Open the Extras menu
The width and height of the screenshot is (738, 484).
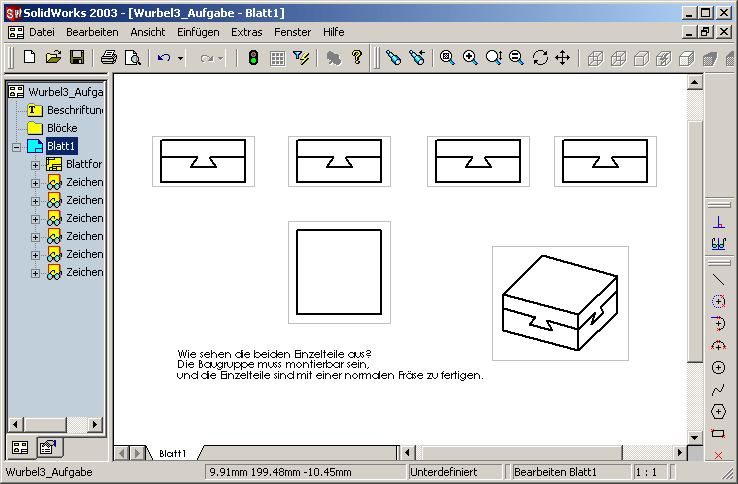(246, 32)
